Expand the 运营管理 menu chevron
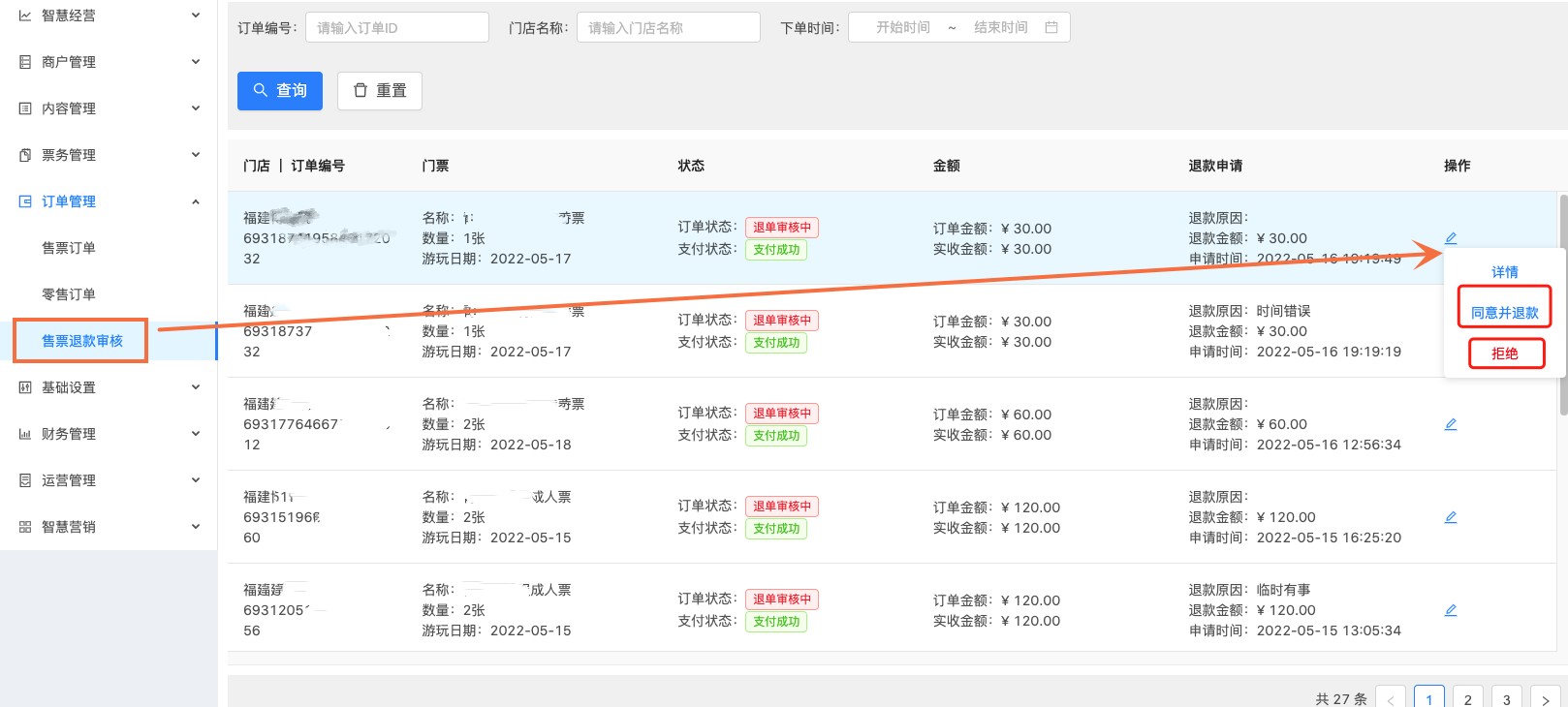The height and width of the screenshot is (707, 1568). (x=196, y=480)
